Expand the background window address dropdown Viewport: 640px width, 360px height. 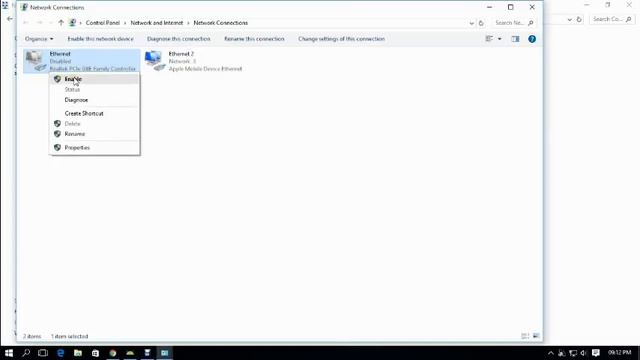(x=569, y=19)
